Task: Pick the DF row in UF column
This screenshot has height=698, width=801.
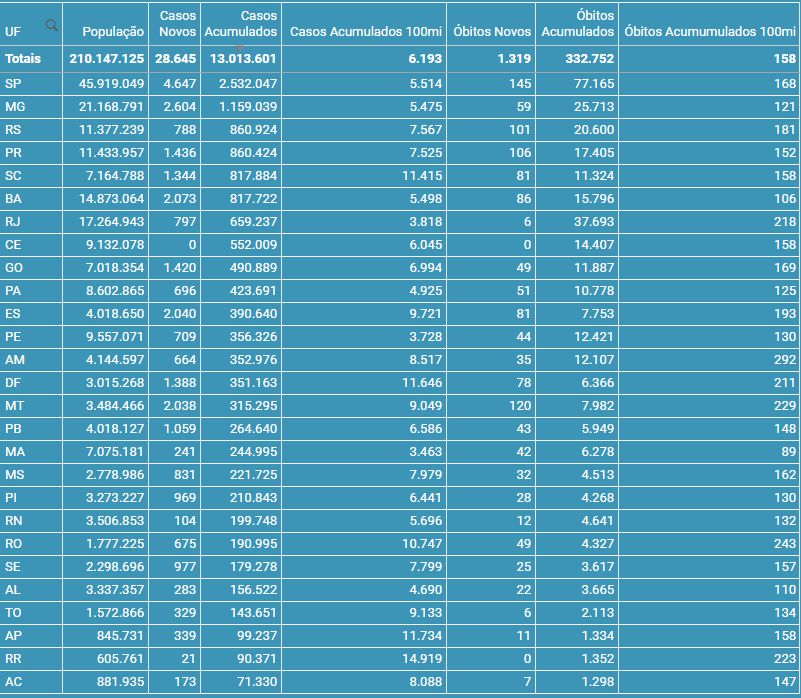Action: [x=13, y=383]
